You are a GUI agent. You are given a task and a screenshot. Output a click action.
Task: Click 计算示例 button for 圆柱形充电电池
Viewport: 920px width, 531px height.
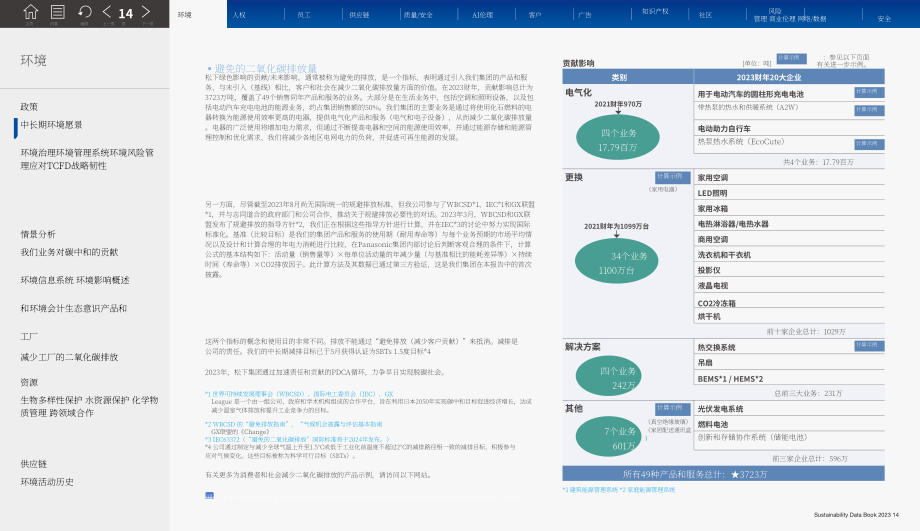click(x=869, y=92)
